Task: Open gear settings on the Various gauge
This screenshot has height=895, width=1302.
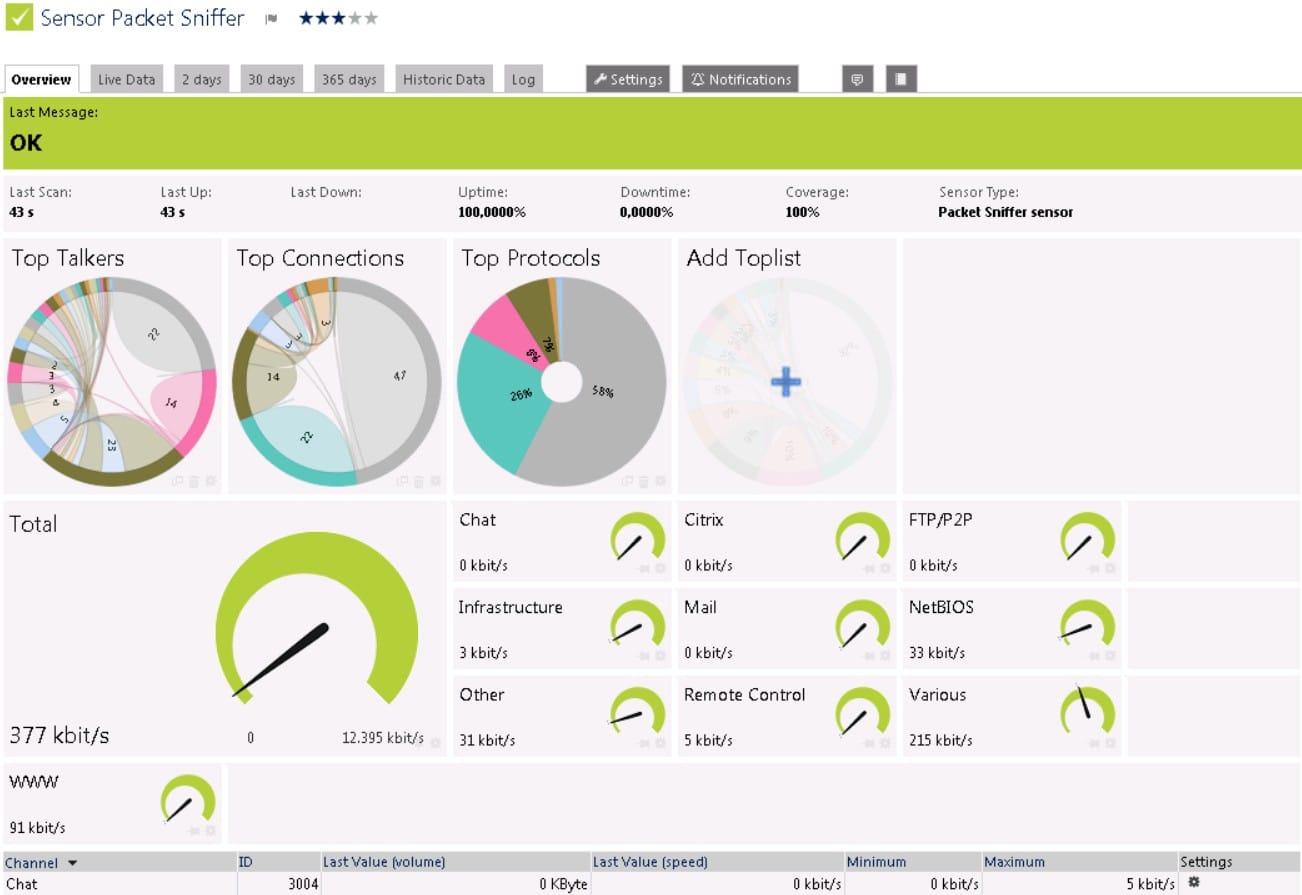Action: click(1110, 743)
